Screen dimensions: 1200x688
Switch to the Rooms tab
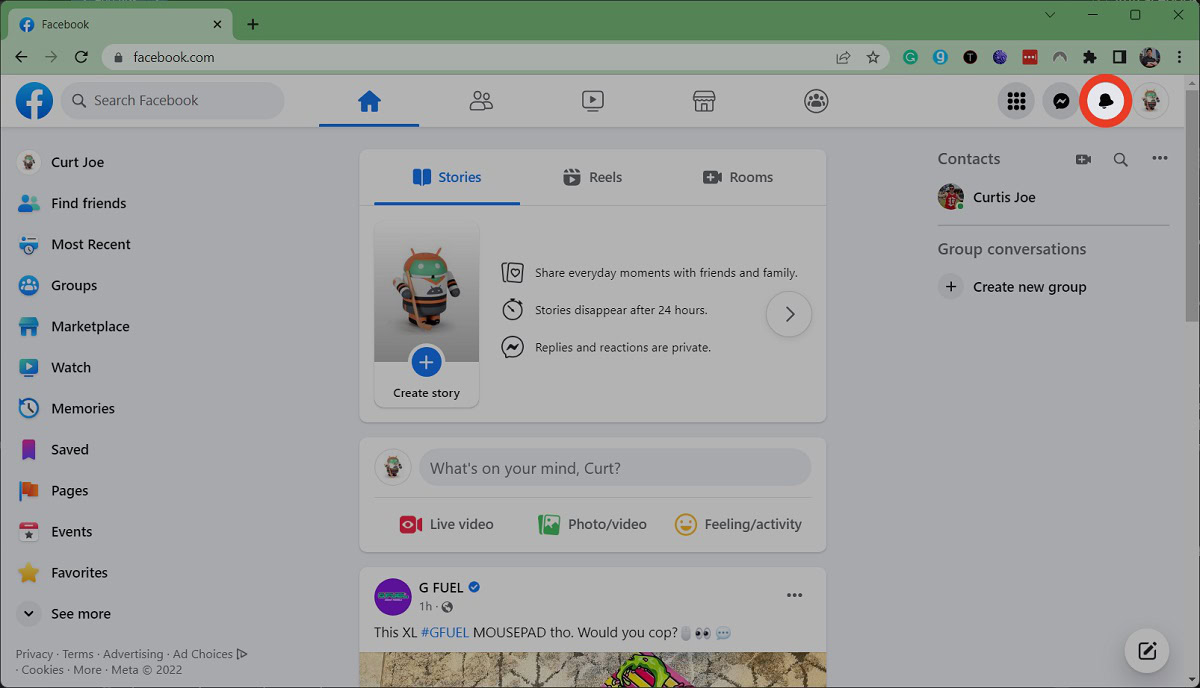click(738, 177)
